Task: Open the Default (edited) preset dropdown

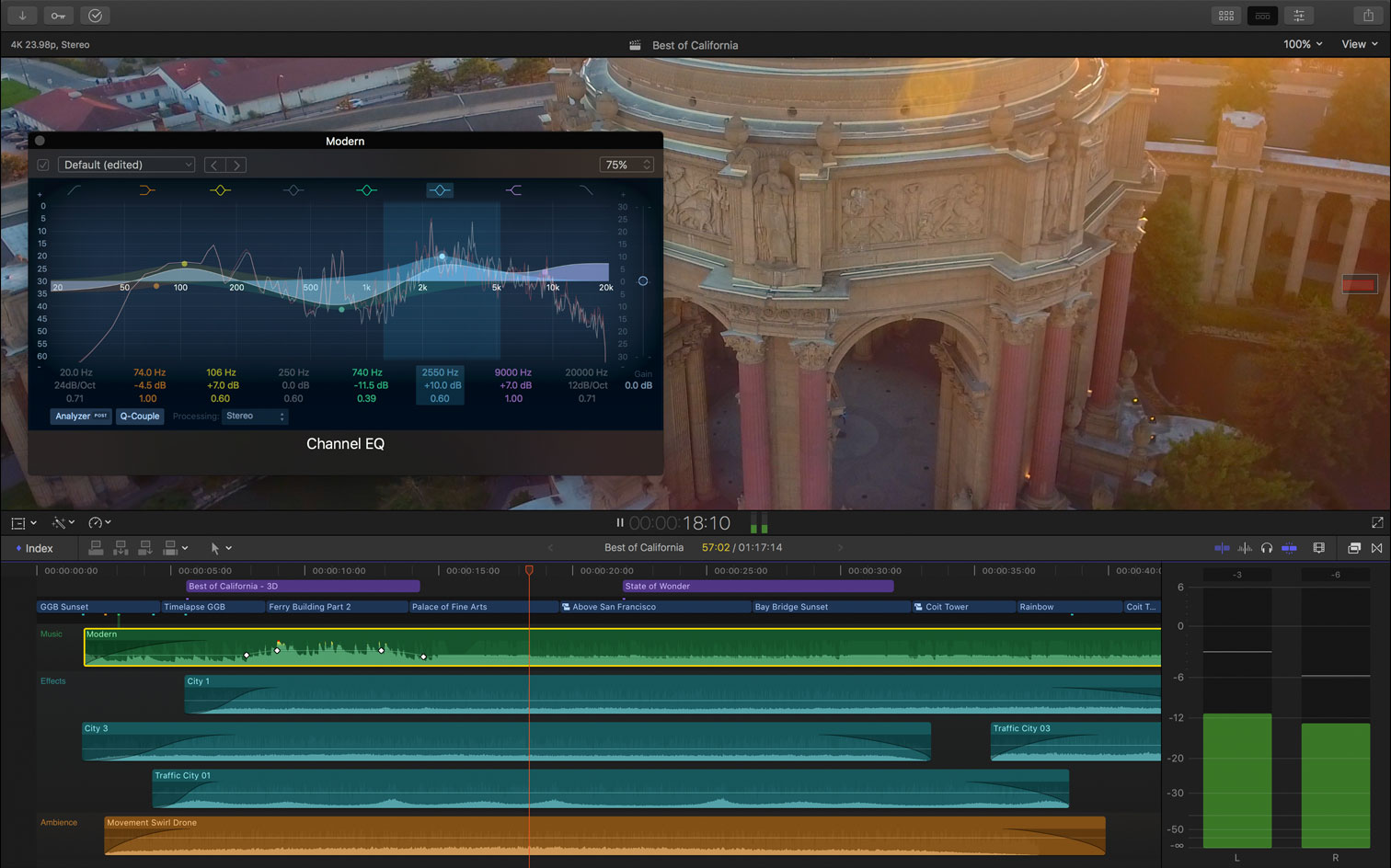Action: 127,166
